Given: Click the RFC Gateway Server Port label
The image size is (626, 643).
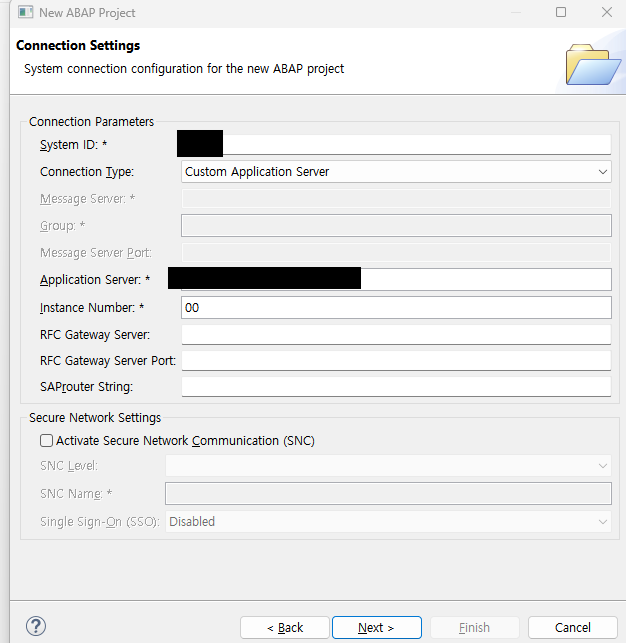Looking at the screenshot, I should point(108,361).
